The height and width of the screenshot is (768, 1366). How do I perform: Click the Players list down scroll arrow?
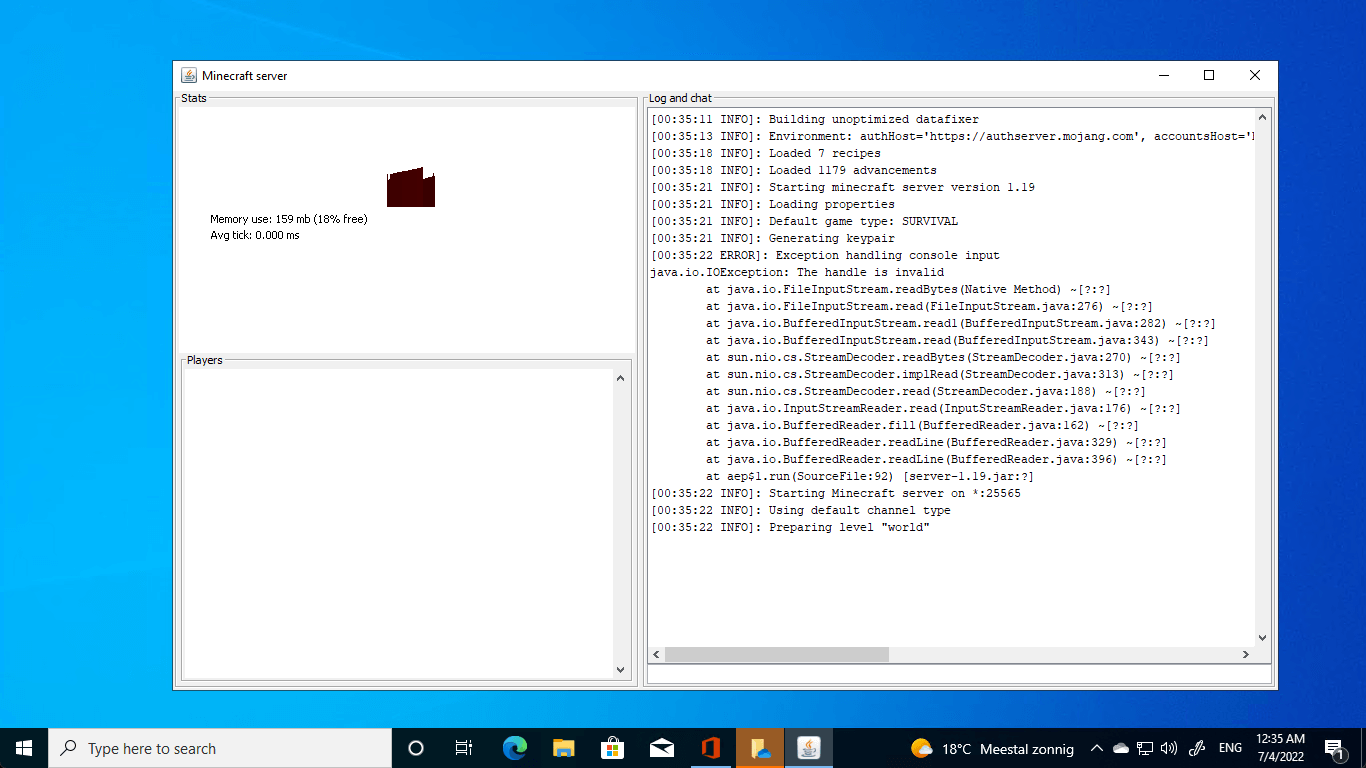(x=620, y=670)
